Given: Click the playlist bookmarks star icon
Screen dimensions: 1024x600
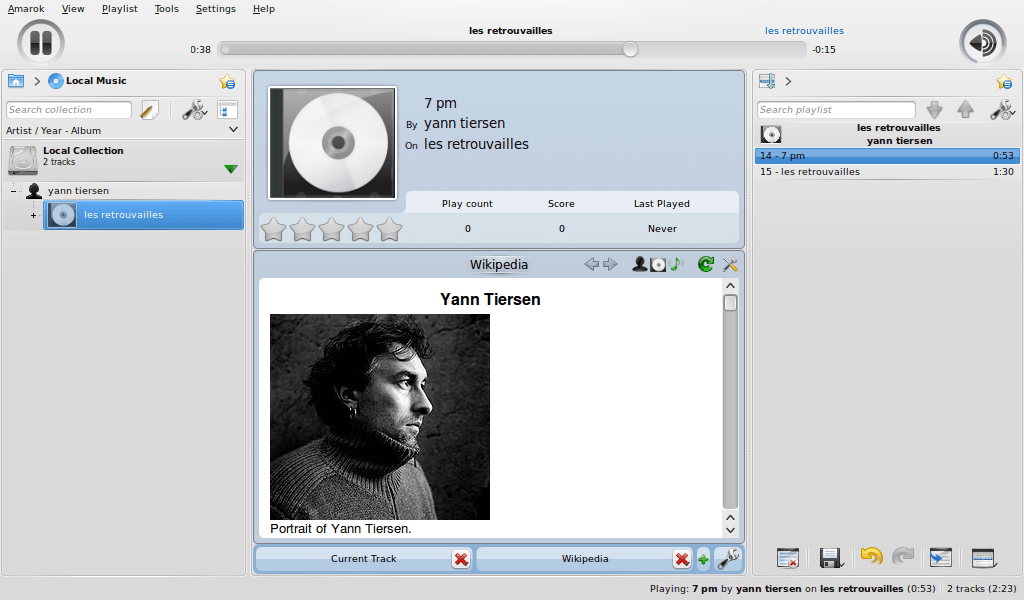Looking at the screenshot, I should pos(1004,82).
